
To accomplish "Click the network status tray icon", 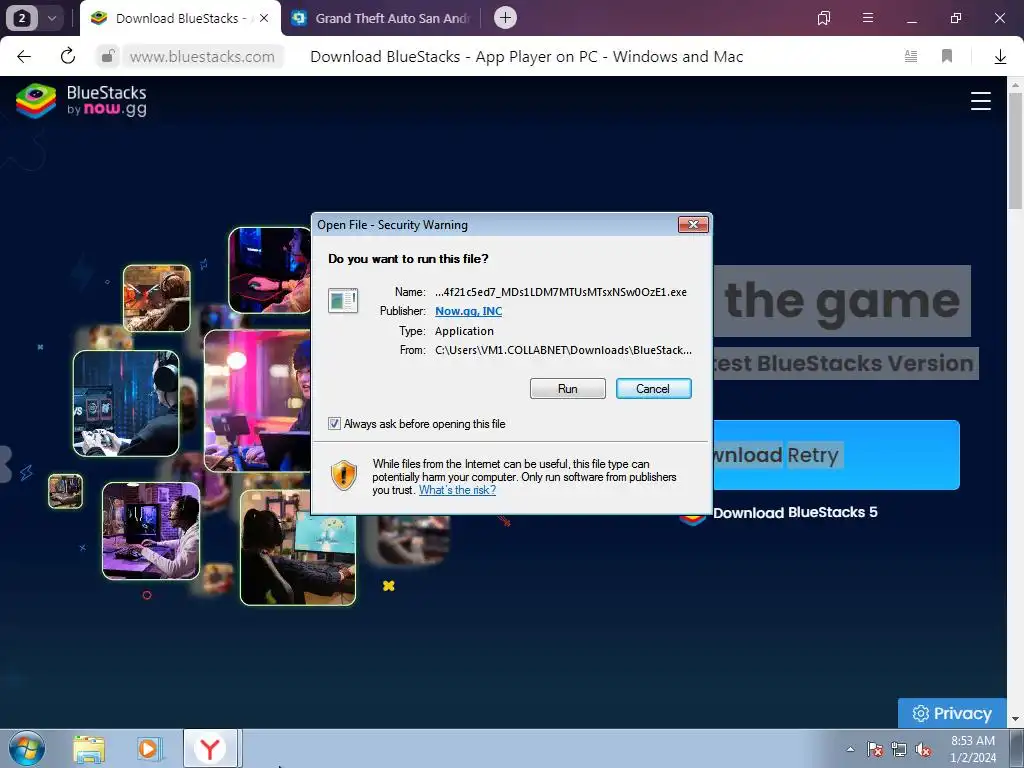I will [x=899, y=749].
